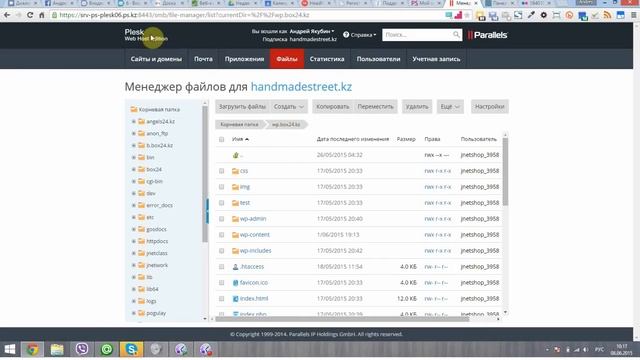This screenshot has height=360, width=640.
Task: Click the Настройки button
Action: 489,107
